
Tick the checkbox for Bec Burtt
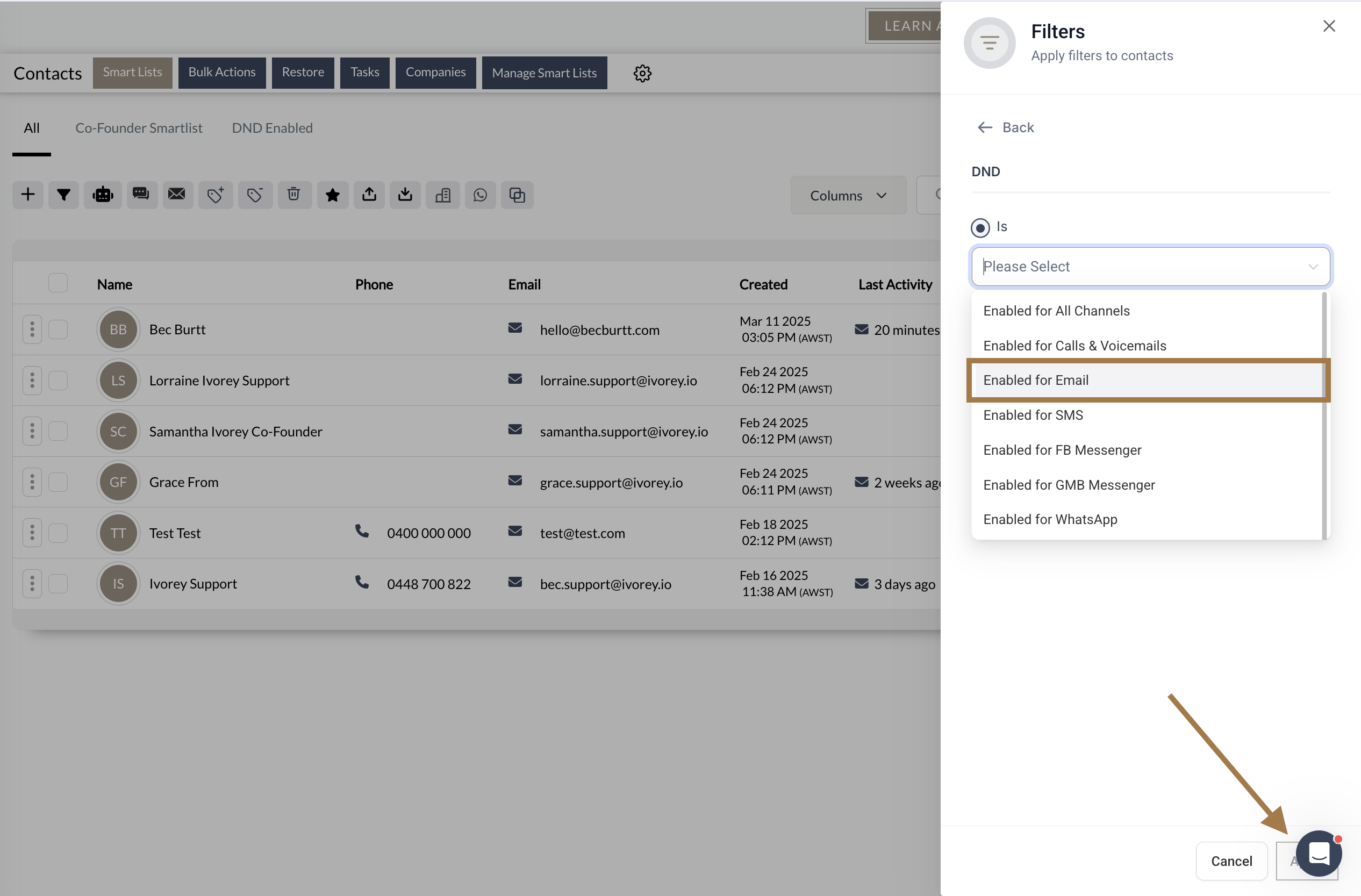pyautogui.click(x=58, y=329)
